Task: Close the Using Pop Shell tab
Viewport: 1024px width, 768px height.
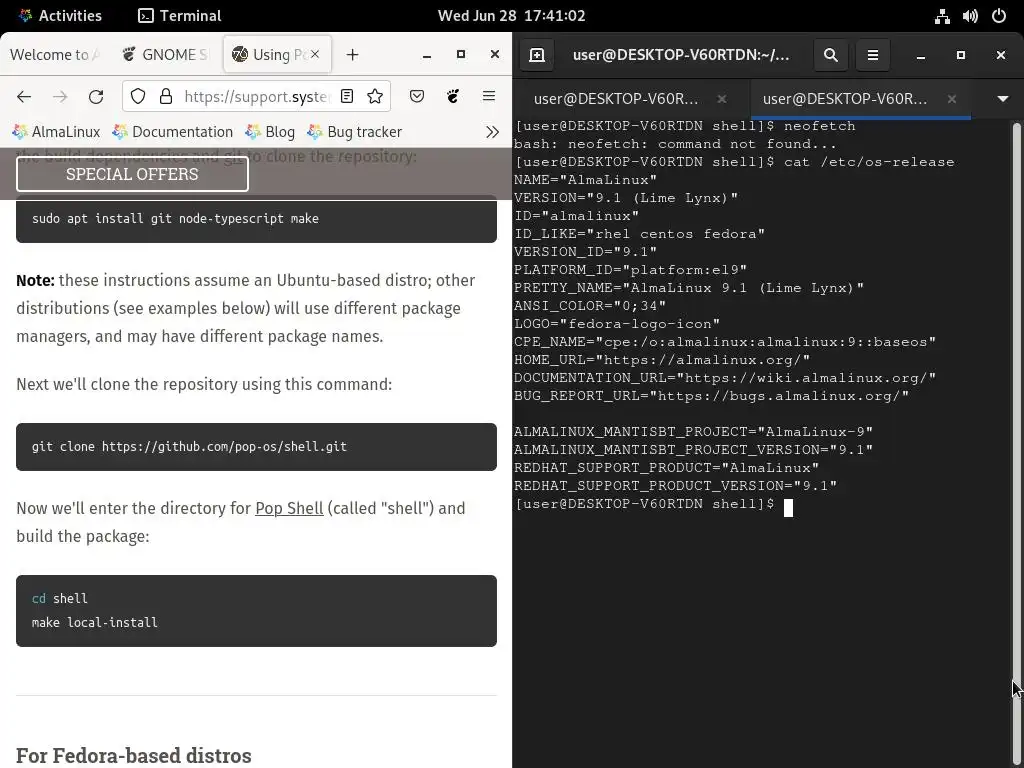Action: (315, 54)
